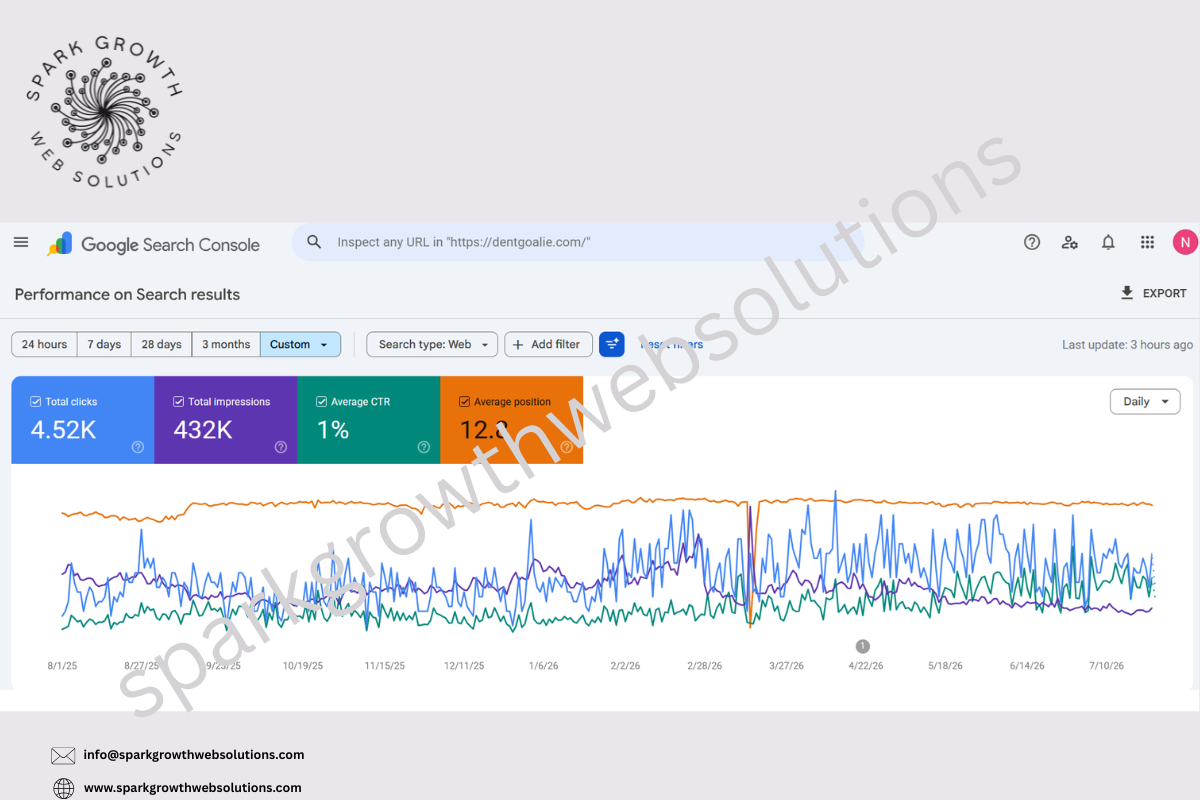Click the blue filter rows icon
This screenshot has width=1200, height=800.
(x=612, y=344)
